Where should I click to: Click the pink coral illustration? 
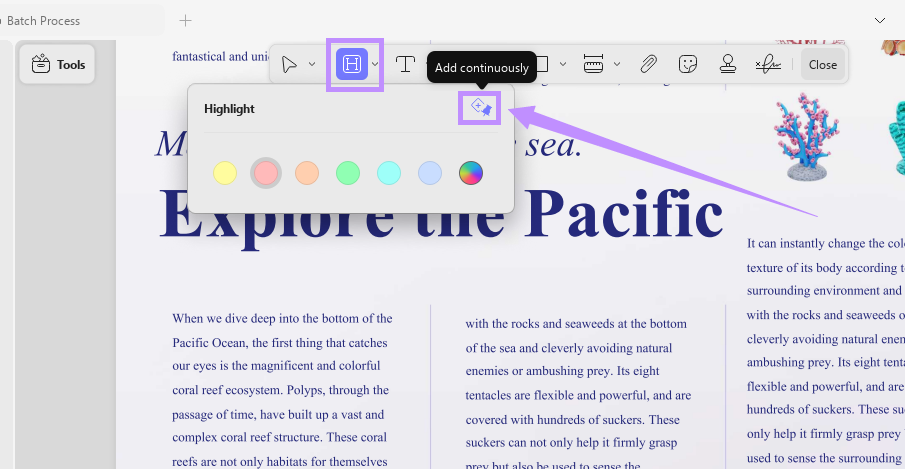(806, 137)
